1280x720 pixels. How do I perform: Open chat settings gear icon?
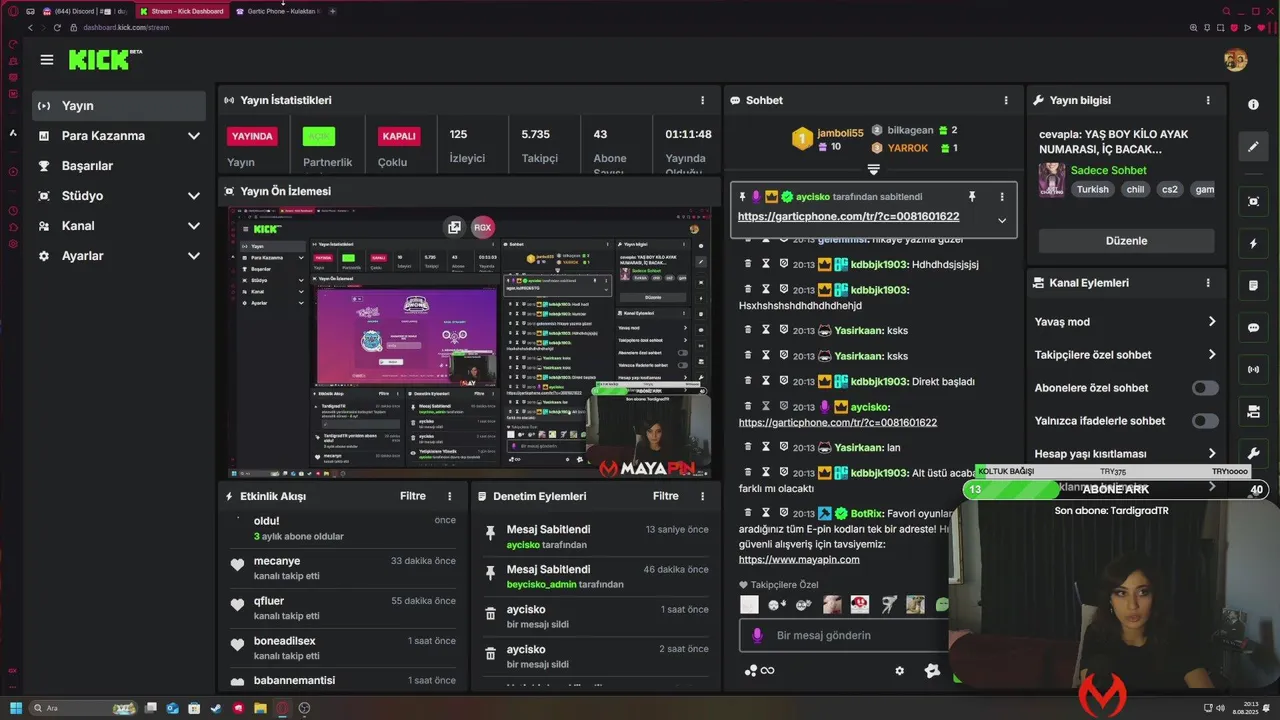899,671
